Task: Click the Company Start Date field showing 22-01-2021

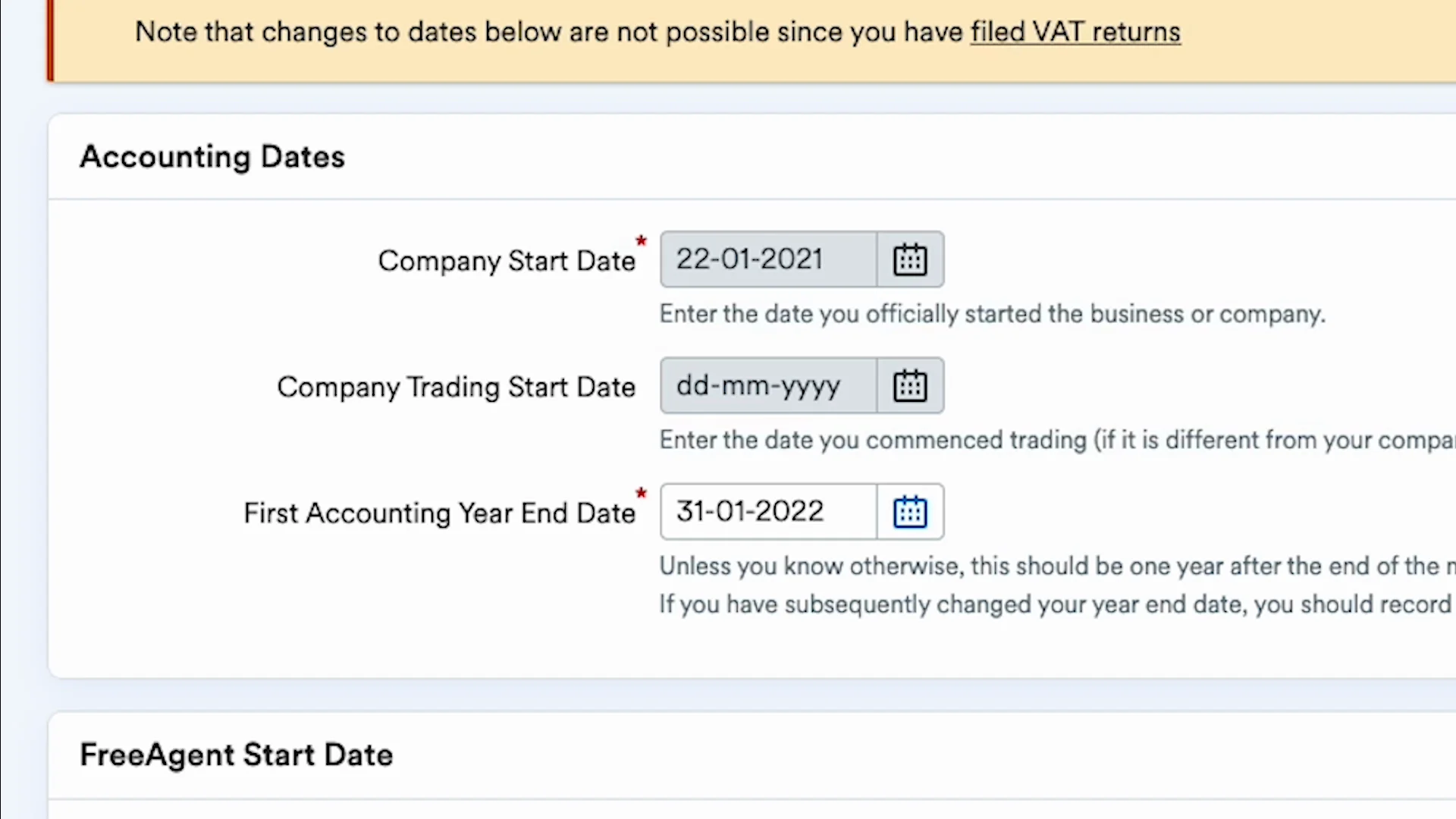Action: pyautogui.click(x=767, y=259)
